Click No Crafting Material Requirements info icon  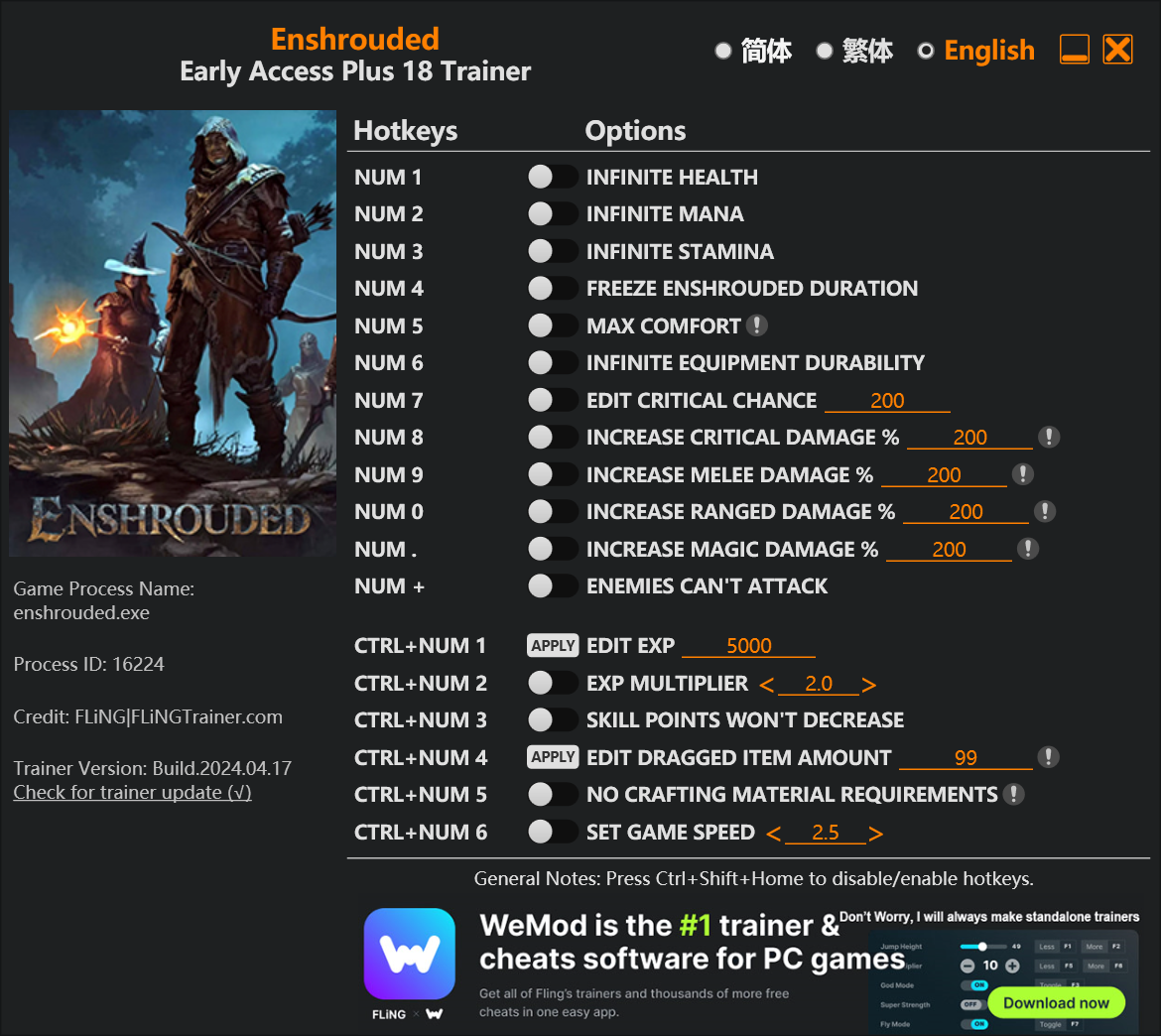click(1014, 794)
